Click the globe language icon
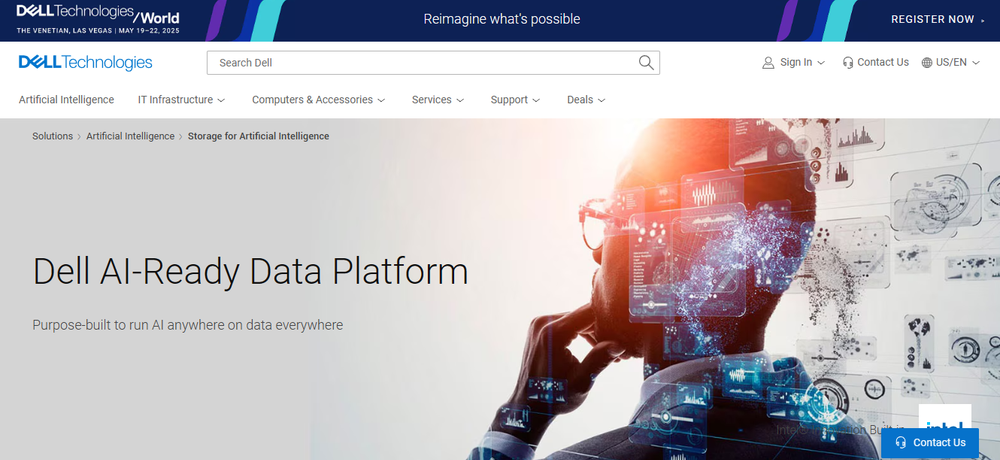This screenshot has width=1000, height=460. click(927, 63)
